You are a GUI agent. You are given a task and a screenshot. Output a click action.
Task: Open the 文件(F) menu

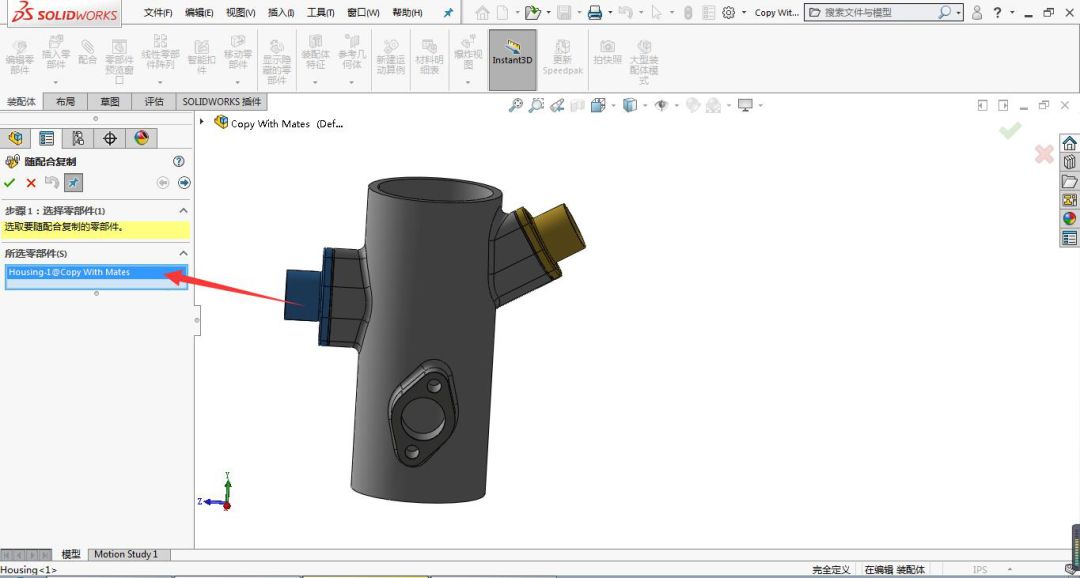click(158, 12)
